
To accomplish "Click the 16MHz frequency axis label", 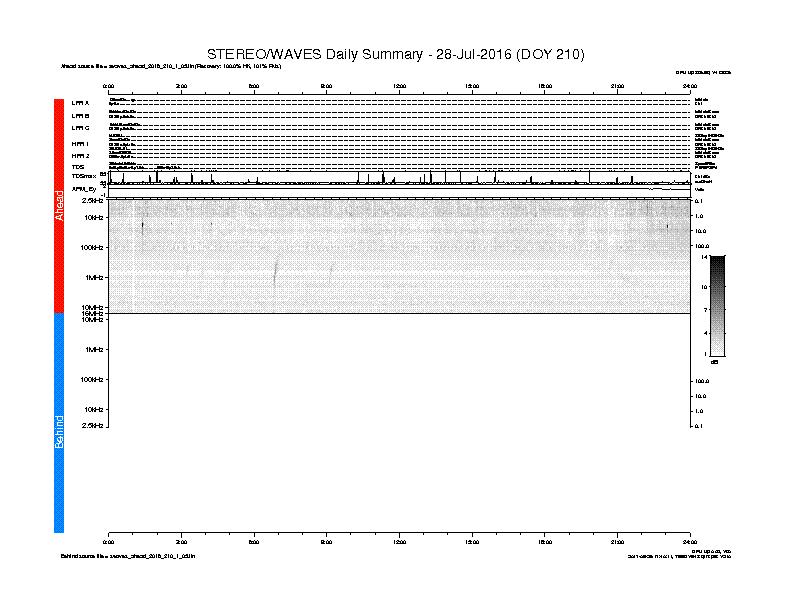I will point(92,314).
